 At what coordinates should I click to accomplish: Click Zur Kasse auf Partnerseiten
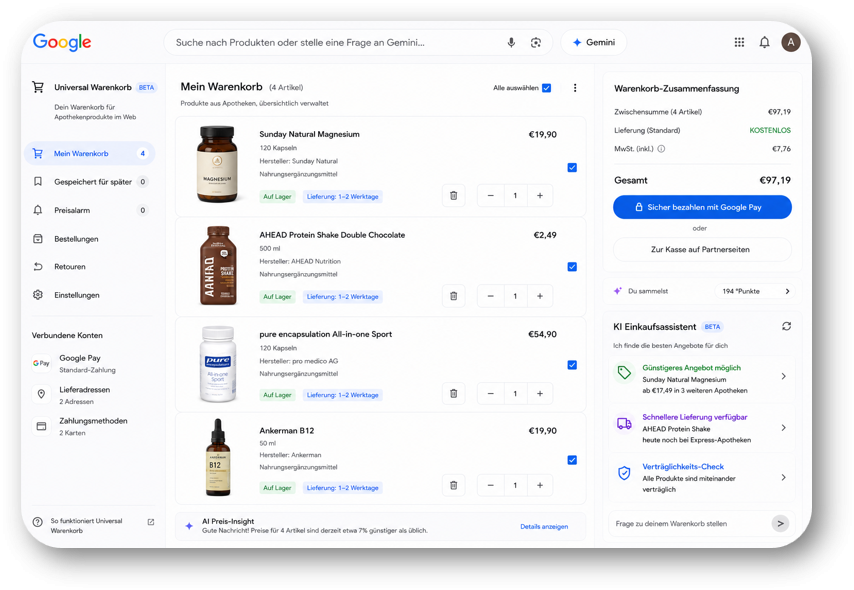click(x=702, y=250)
